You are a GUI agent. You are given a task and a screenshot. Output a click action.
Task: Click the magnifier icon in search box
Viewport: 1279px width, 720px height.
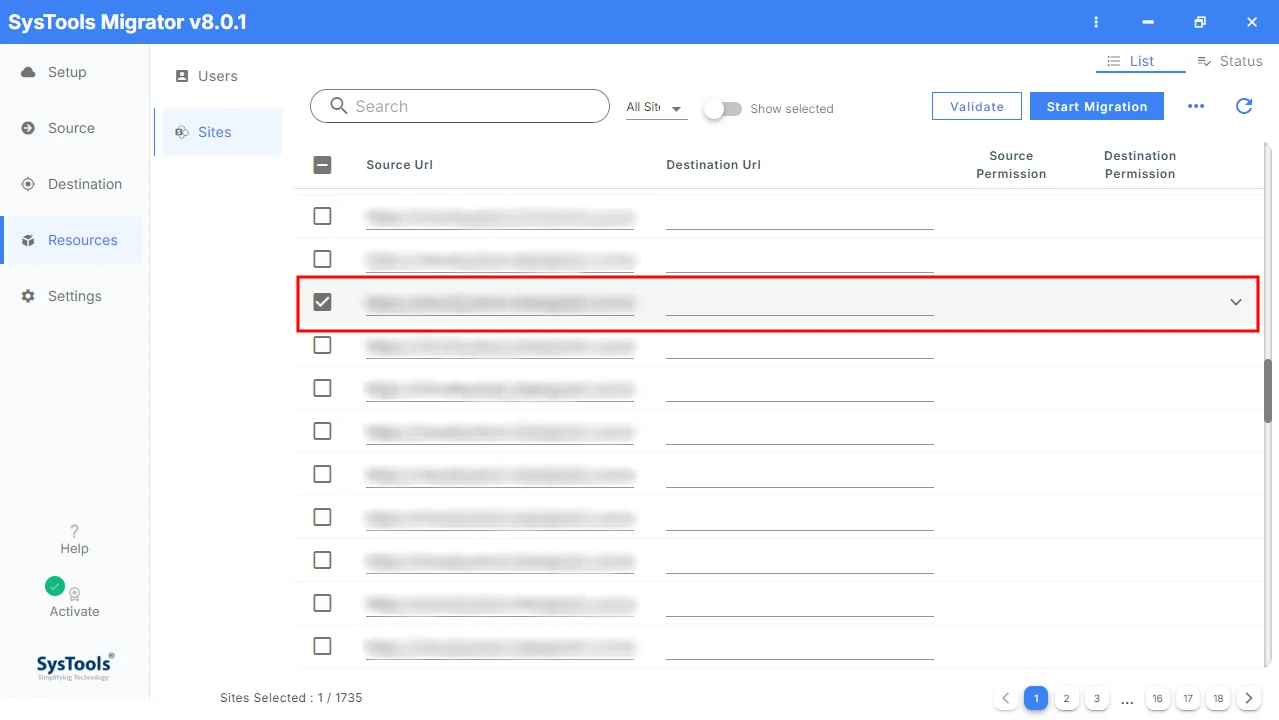tap(339, 106)
